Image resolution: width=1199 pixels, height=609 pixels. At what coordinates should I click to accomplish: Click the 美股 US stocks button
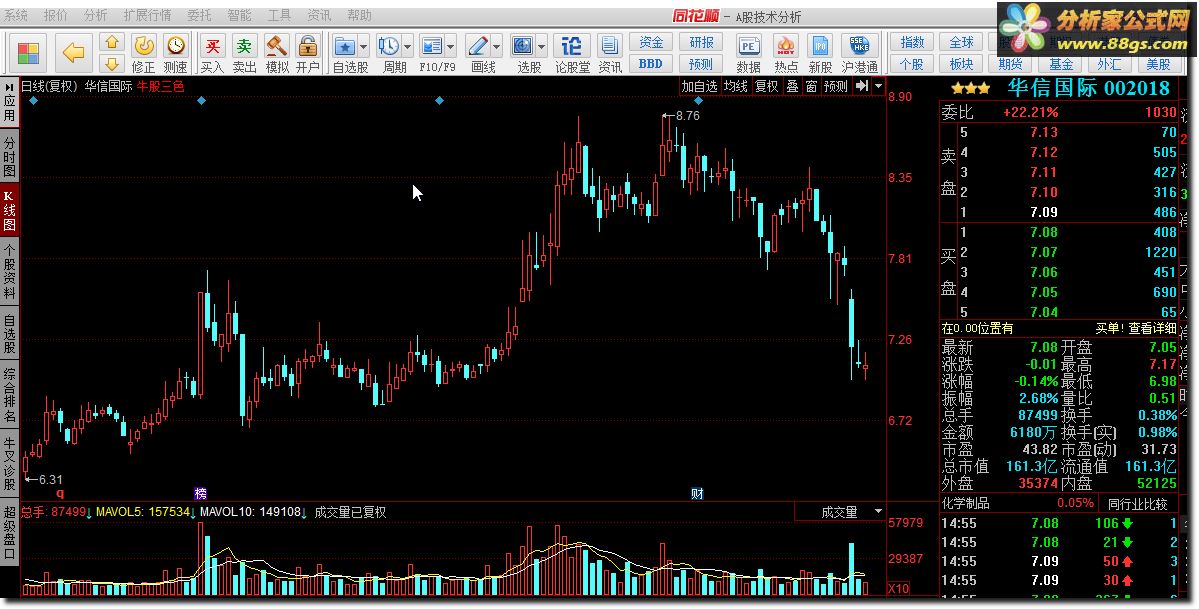coord(1158,64)
